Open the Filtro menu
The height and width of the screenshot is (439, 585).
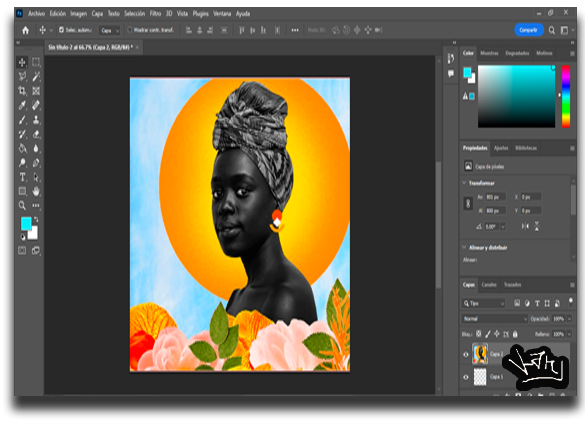tap(155, 13)
